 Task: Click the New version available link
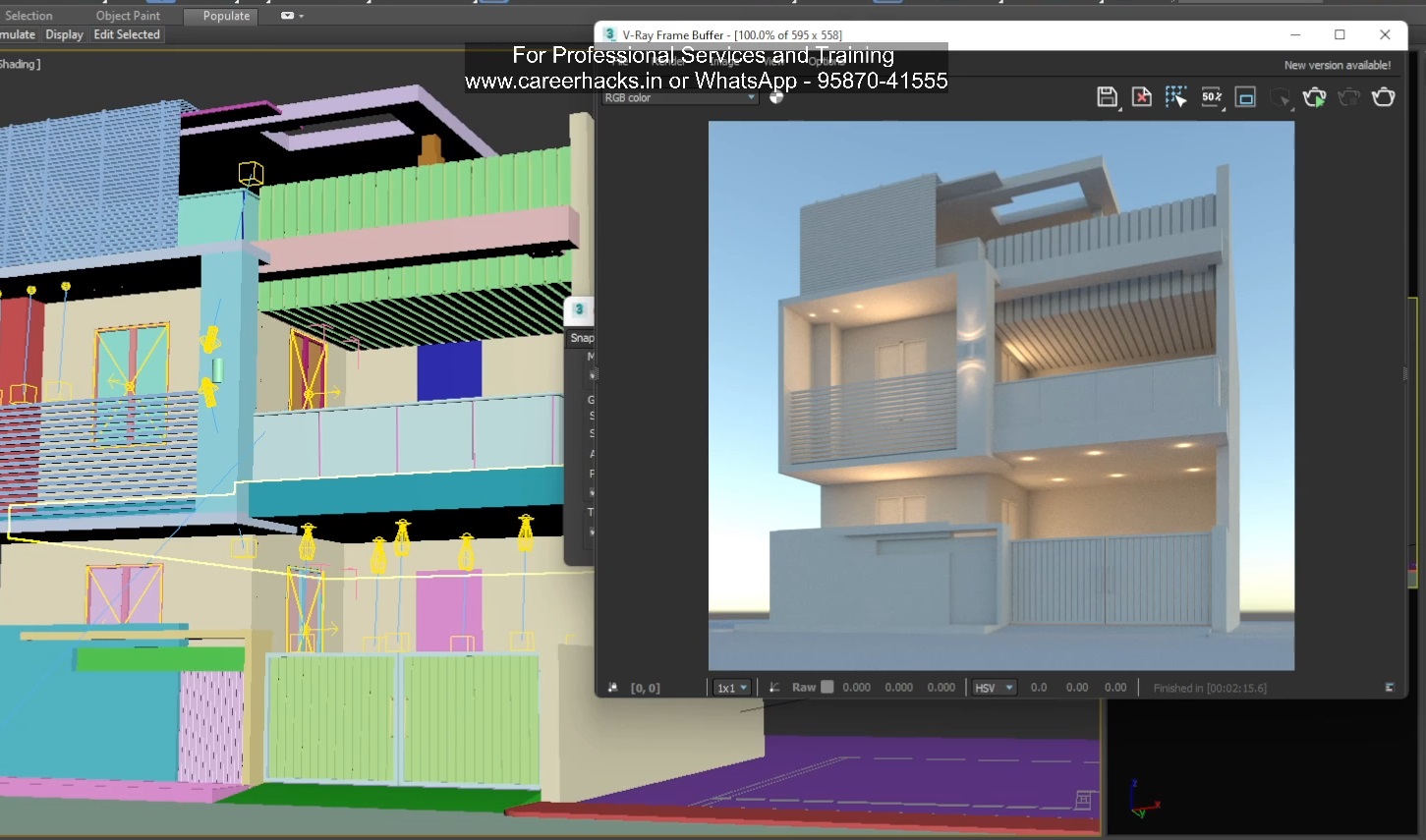pos(1338,63)
